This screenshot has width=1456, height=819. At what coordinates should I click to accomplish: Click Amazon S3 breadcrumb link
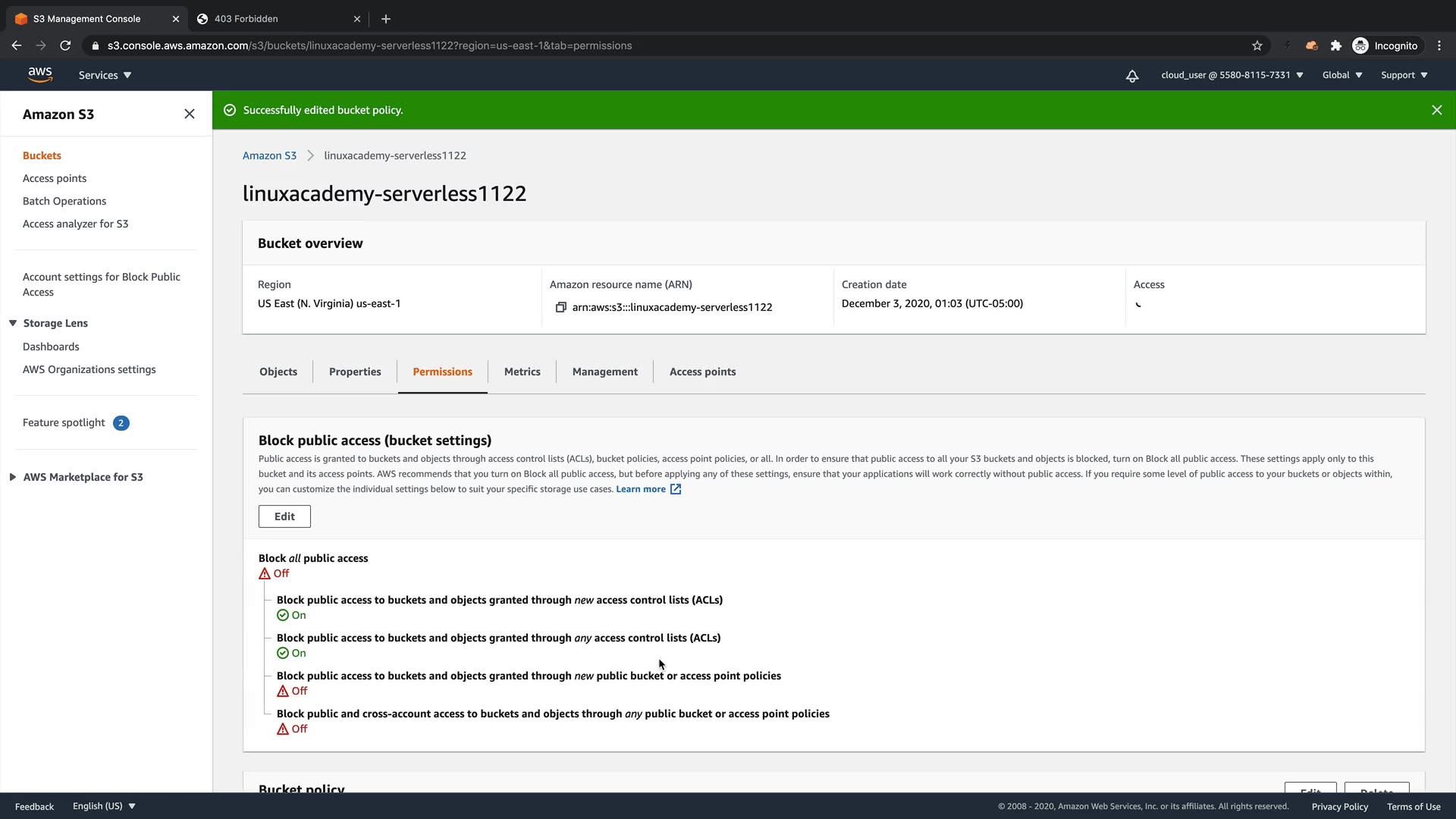click(269, 155)
